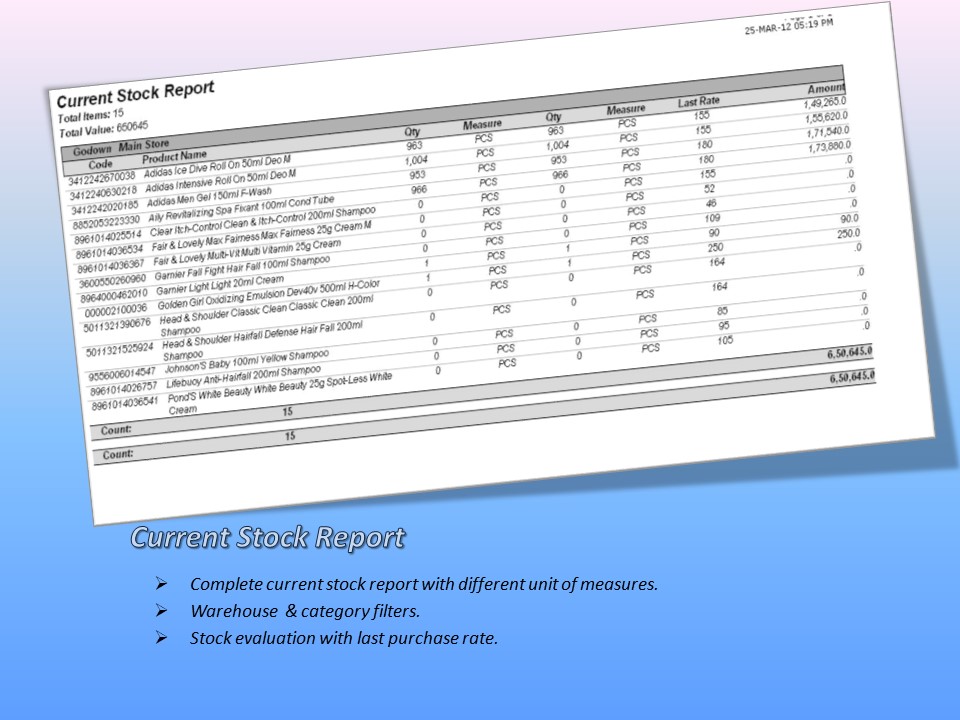Click the amount value 1,49,265.0
This screenshot has height=720, width=960.
pyautogui.click(x=825, y=103)
